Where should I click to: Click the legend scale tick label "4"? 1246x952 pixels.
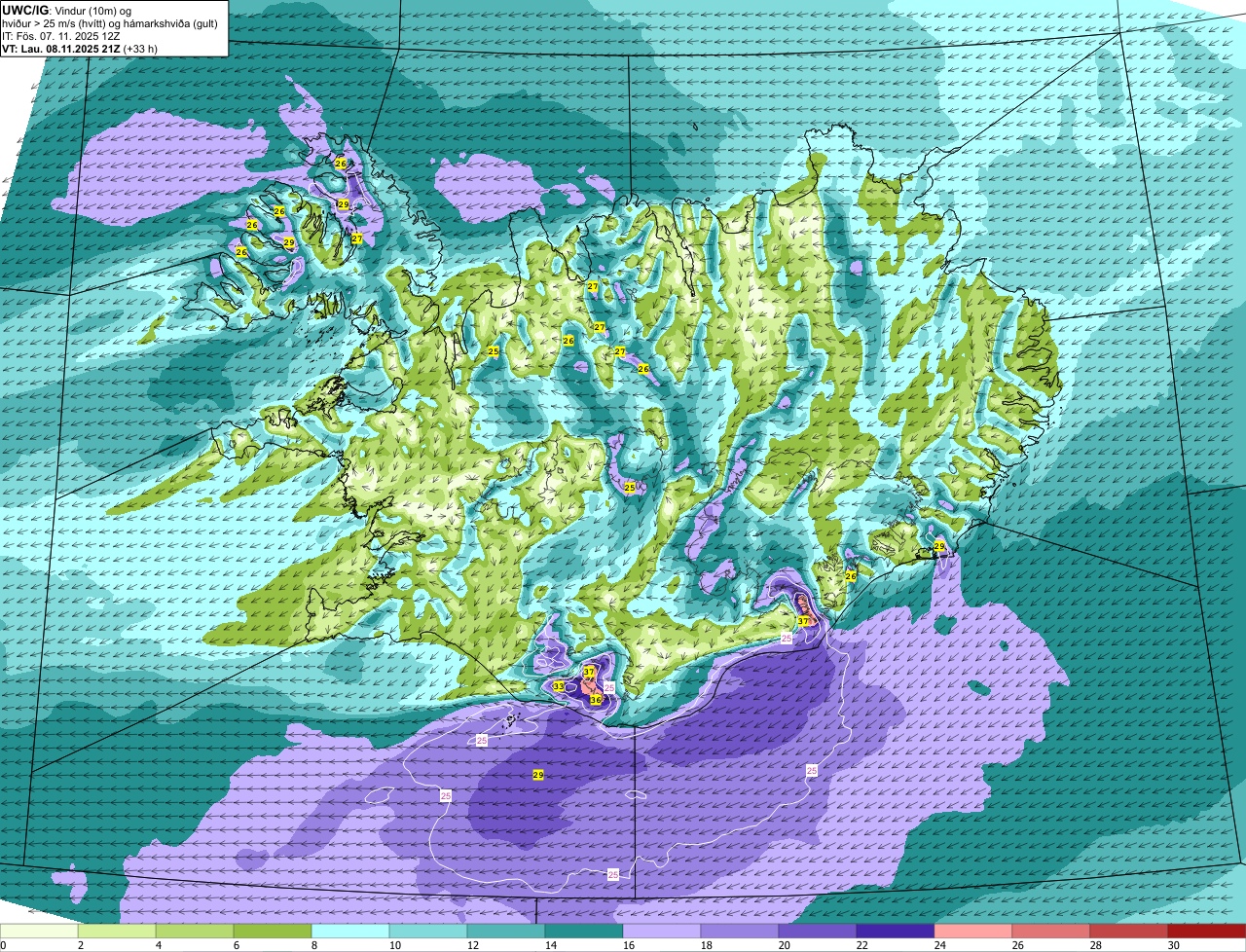click(x=158, y=945)
